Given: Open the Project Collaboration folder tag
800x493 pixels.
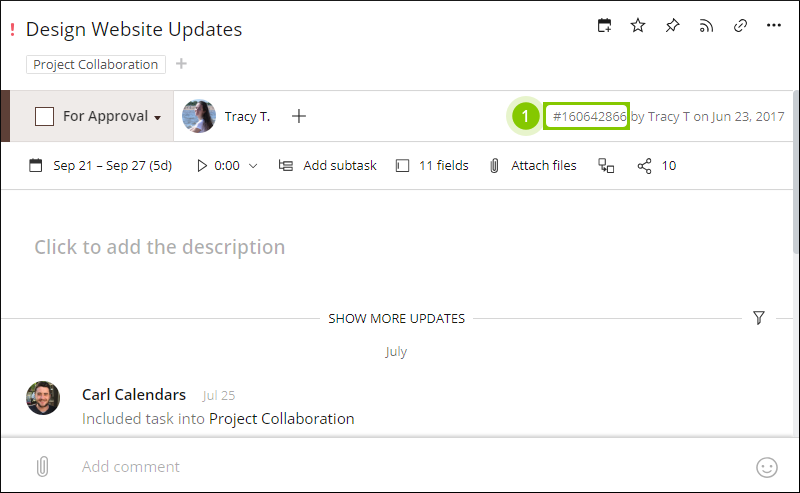Looking at the screenshot, I should click(96, 64).
